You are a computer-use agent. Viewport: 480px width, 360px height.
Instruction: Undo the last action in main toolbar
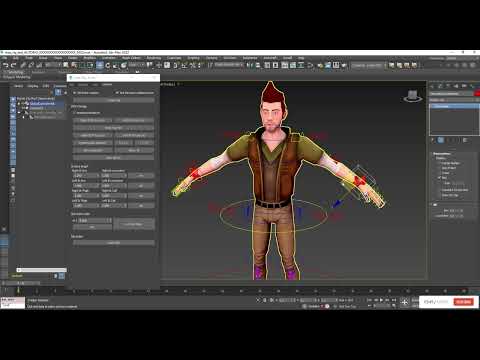tap(5, 65)
